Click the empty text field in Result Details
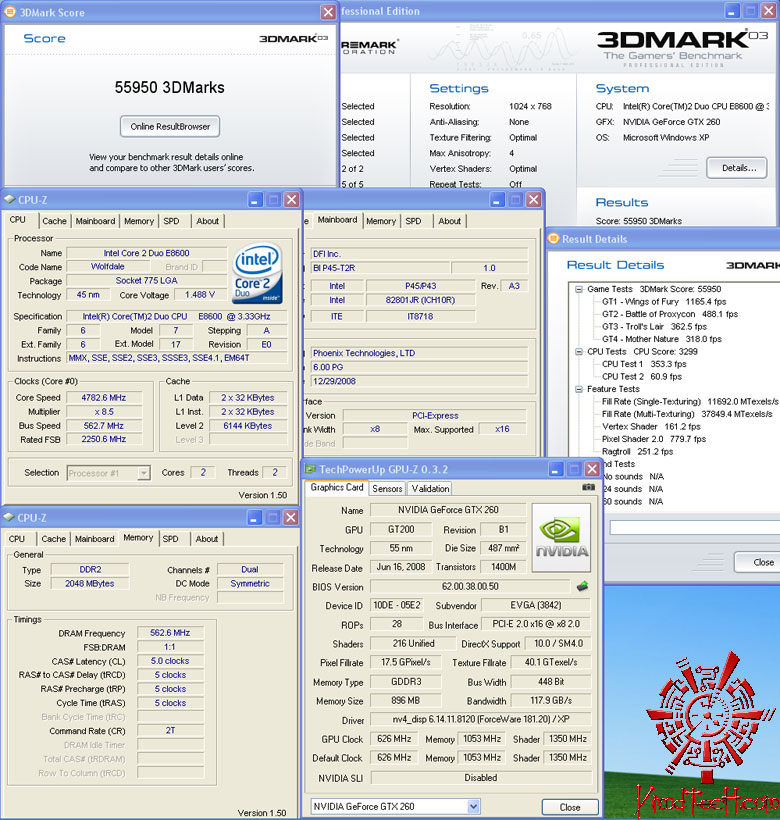 [x=695, y=527]
